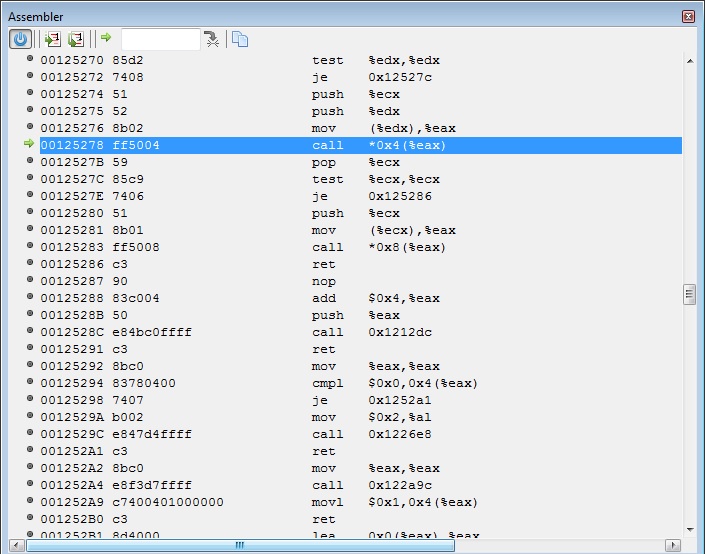705x554 pixels.
Task: Close the Assembler panel
Action: 688,17
